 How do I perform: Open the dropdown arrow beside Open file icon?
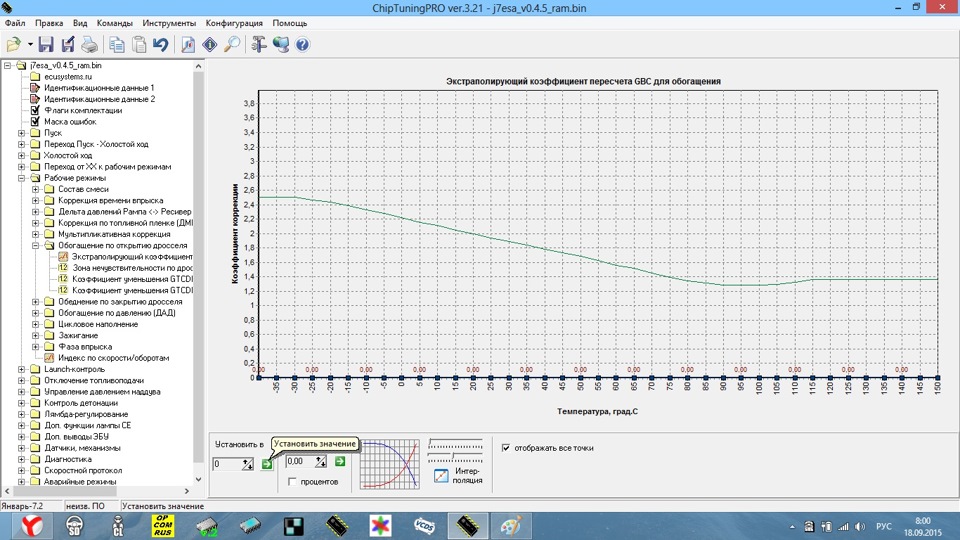click(30, 44)
